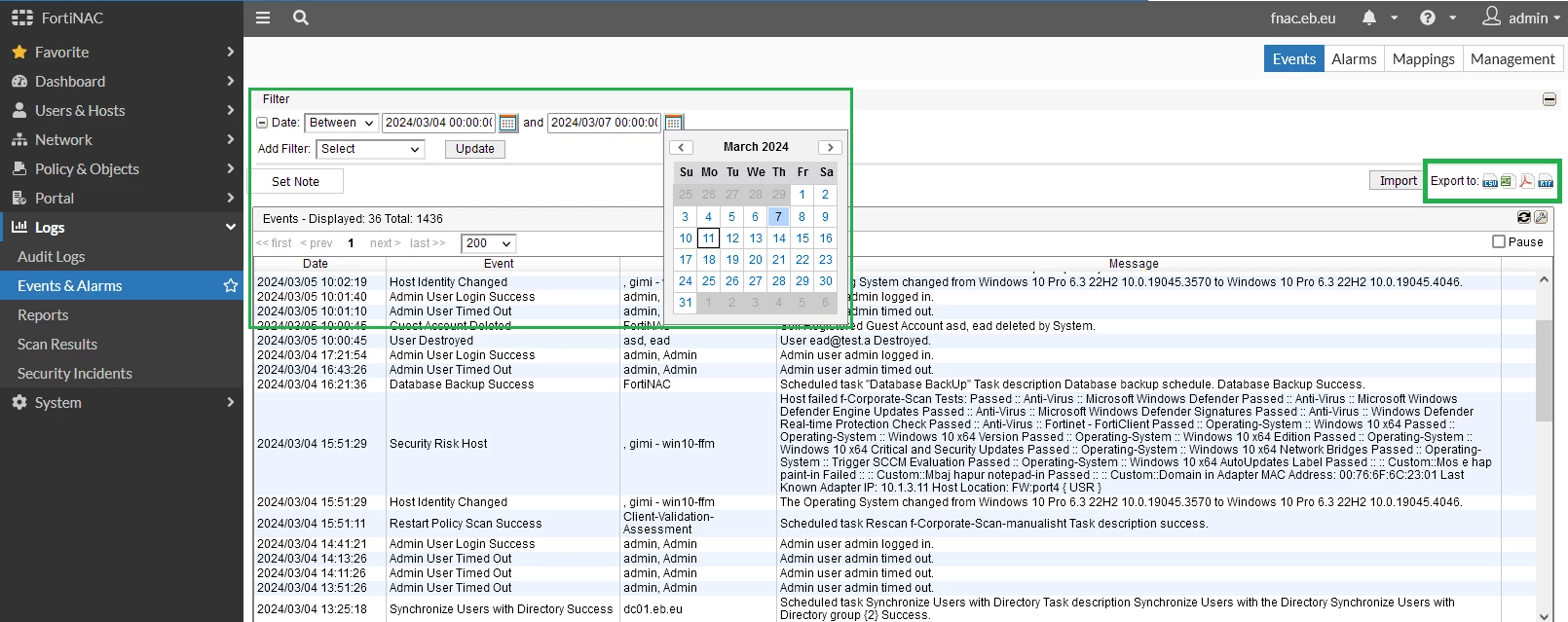Click the Favorite star sidebar icon
The width and height of the screenshot is (1568, 622).
[x=19, y=53]
